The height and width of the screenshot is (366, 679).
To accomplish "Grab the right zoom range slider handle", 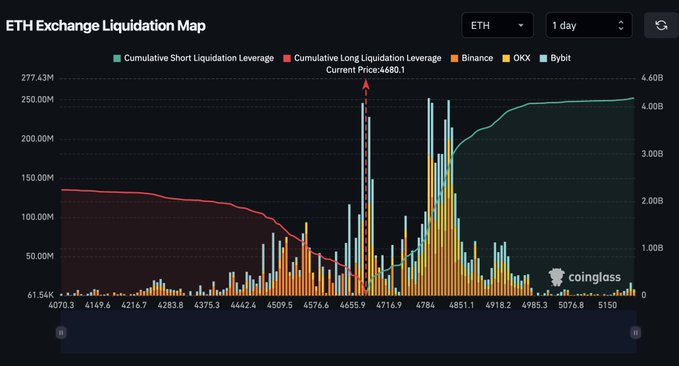I will click(635, 333).
